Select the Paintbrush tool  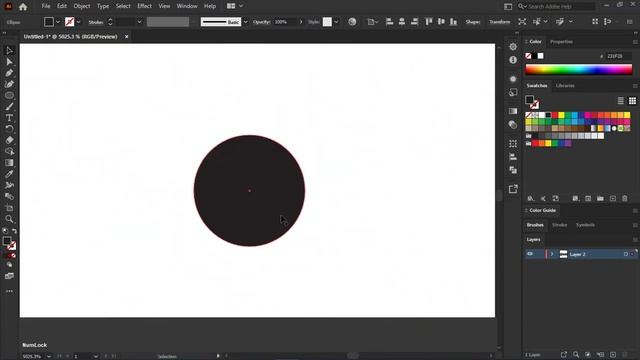tap(9, 107)
